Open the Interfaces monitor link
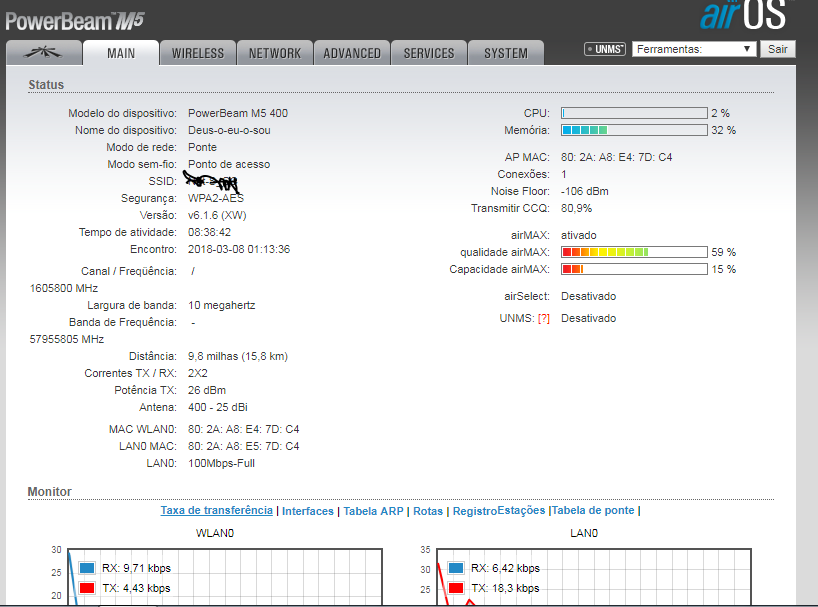Screen dimensions: 818x607 click(x=308, y=511)
